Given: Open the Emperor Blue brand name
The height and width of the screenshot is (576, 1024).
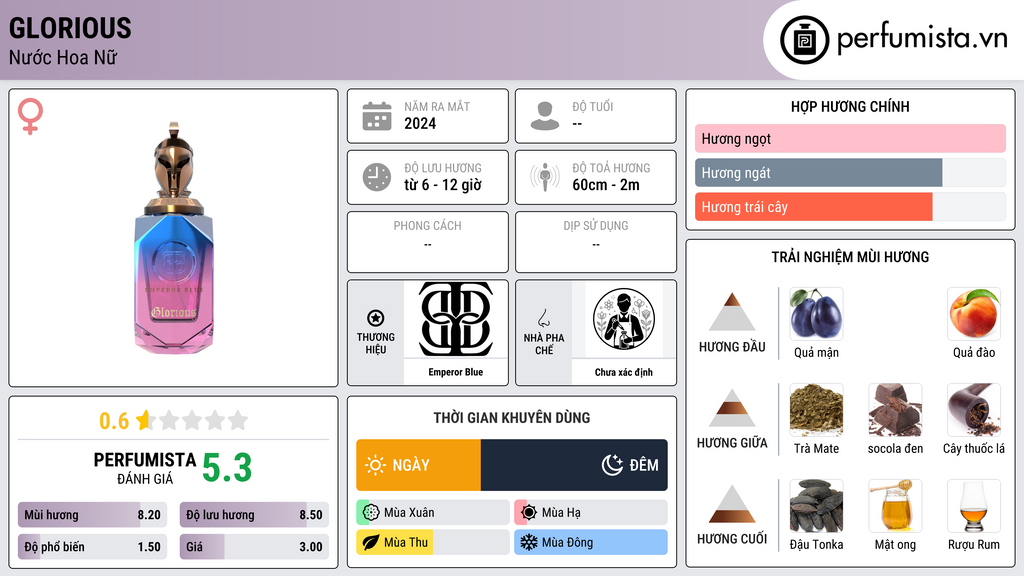Looking at the screenshot, I should pos(456,372).
